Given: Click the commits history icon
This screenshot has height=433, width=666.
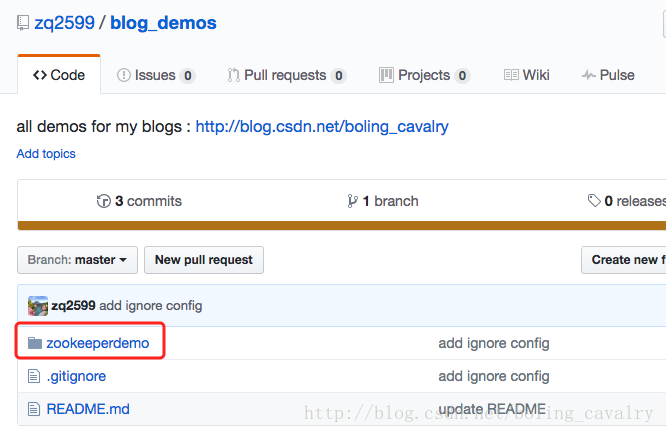Looking at the screenshot, I should [x=103, y=201].
